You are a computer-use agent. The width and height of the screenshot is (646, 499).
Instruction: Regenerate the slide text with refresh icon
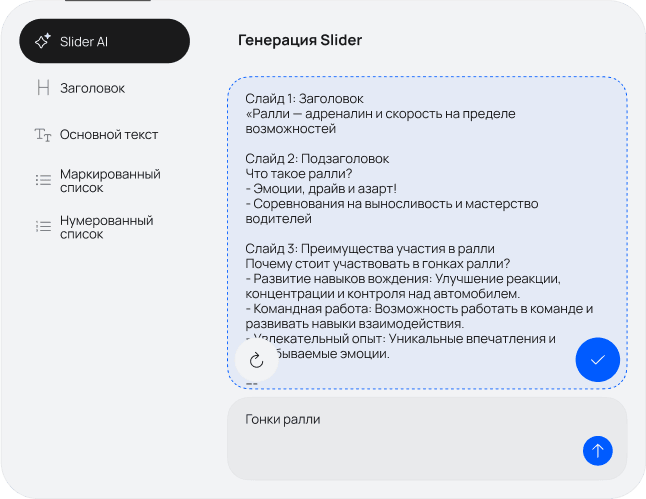point(256,360)
